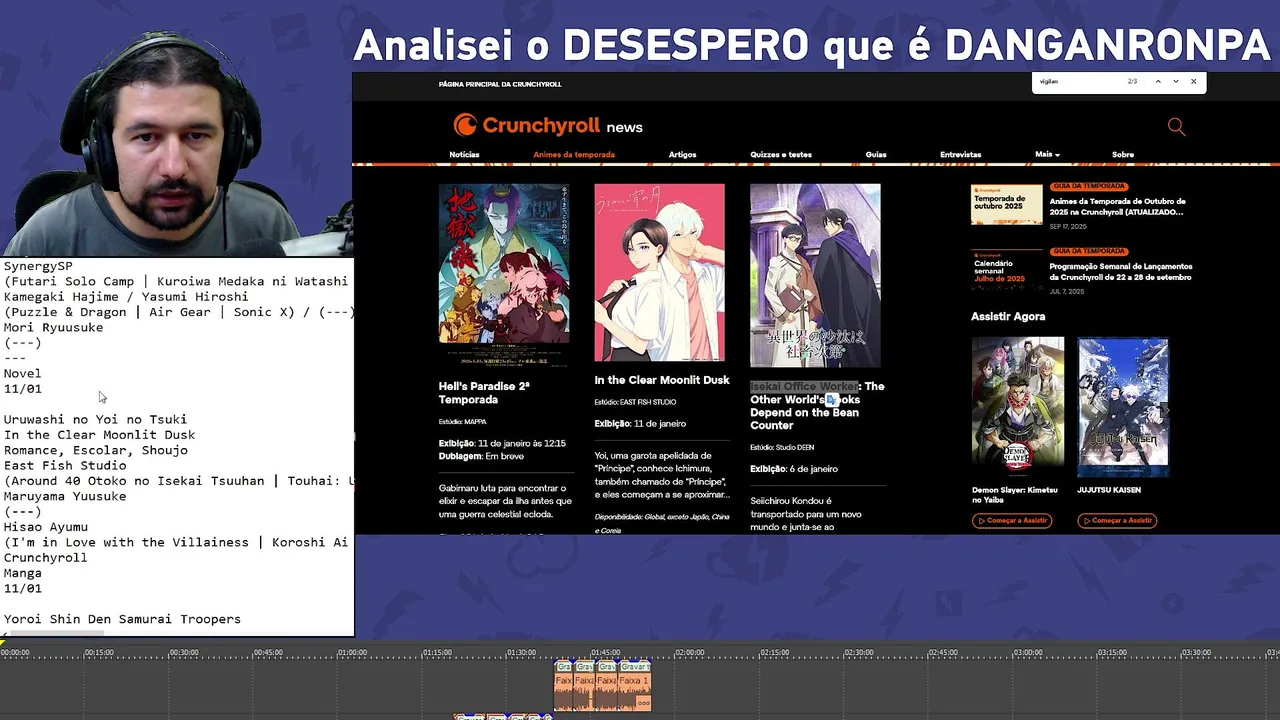The width and height of the screenshot is (1280, 720).
Task: Open Demon Slayer poster under Assistir Agora
Action: 1017,407
